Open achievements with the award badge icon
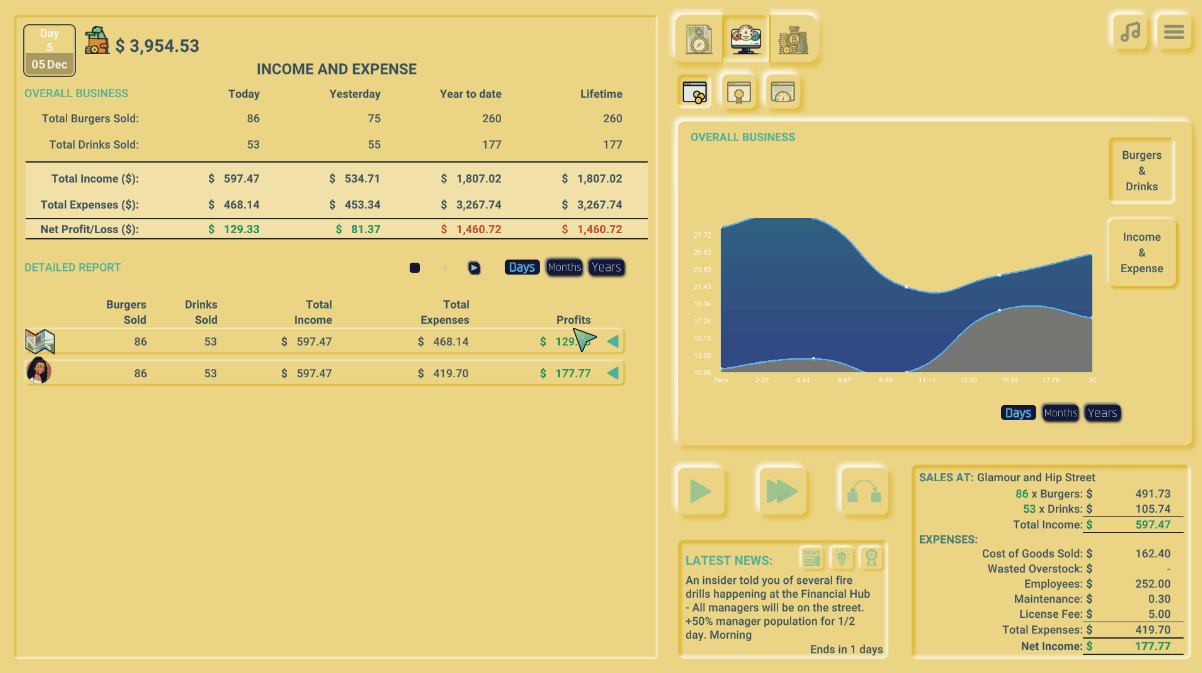 click(871, 557)
